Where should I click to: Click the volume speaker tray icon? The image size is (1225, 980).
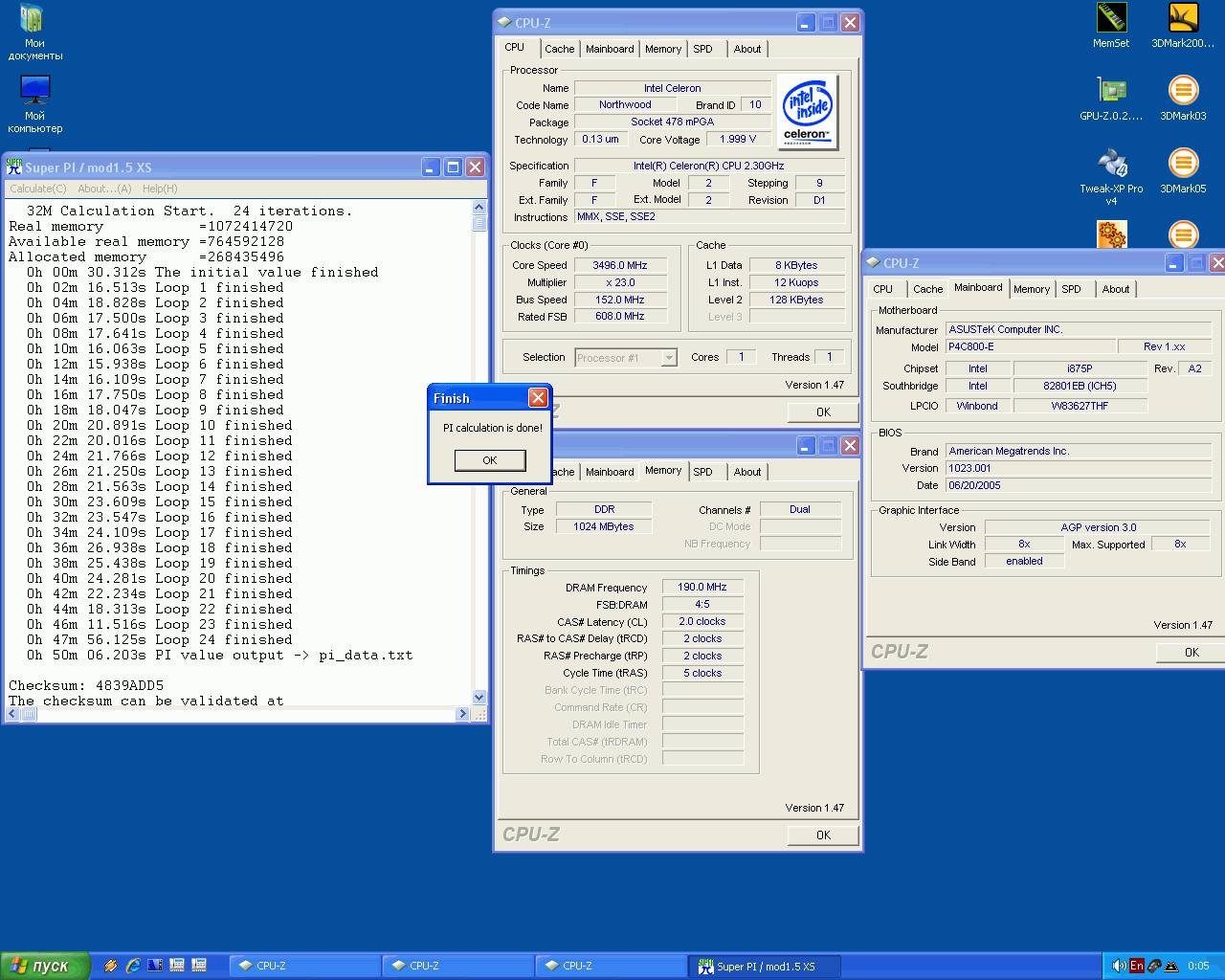coord(1118,966)
